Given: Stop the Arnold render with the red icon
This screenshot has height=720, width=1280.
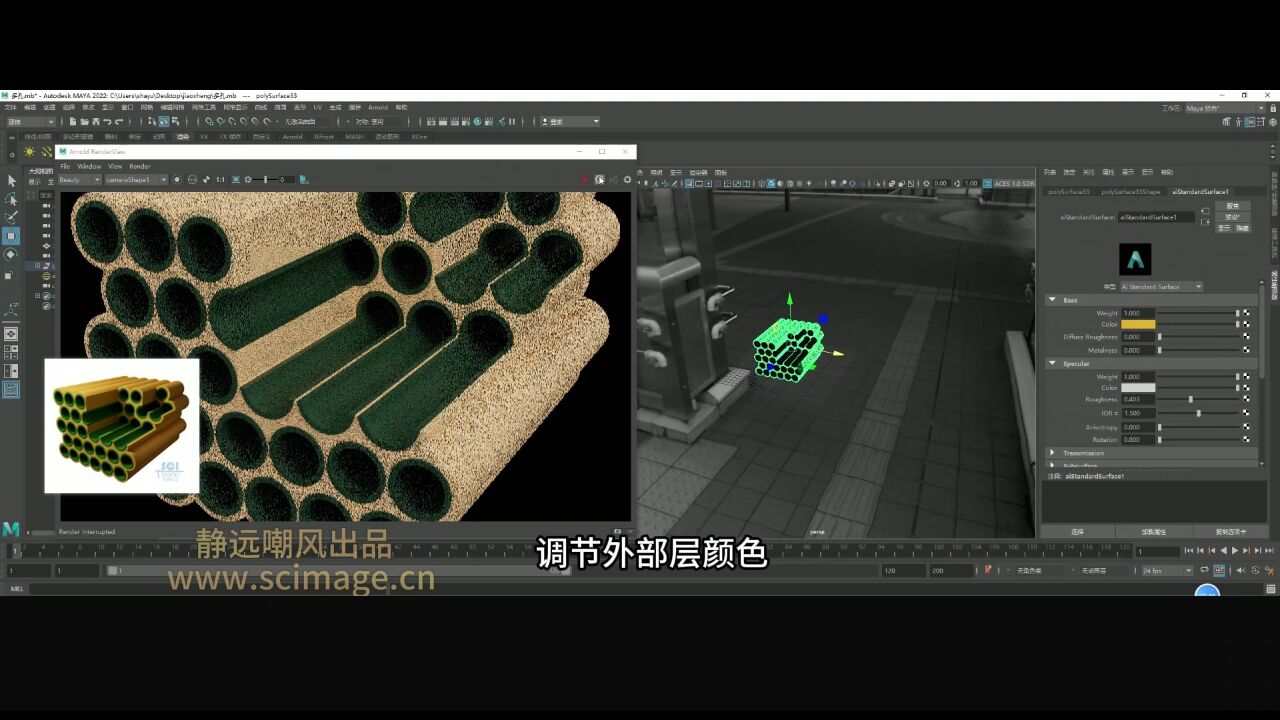Looking at the screenshot, I should pyautogui.click(x=585, y=180).
